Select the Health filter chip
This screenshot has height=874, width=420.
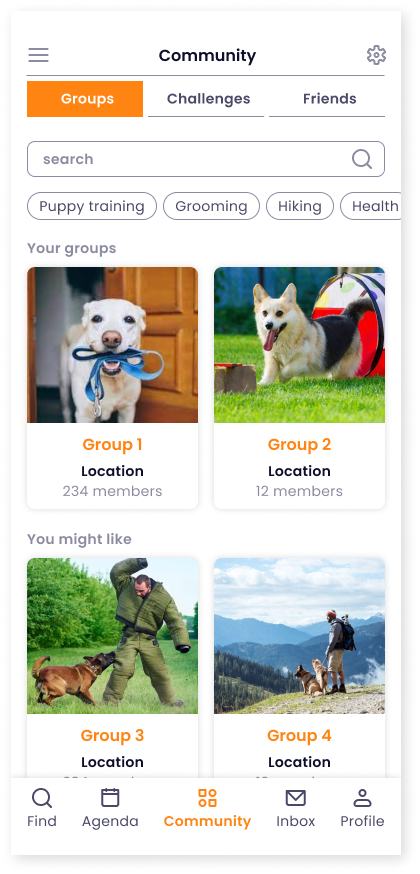[371, 206]
